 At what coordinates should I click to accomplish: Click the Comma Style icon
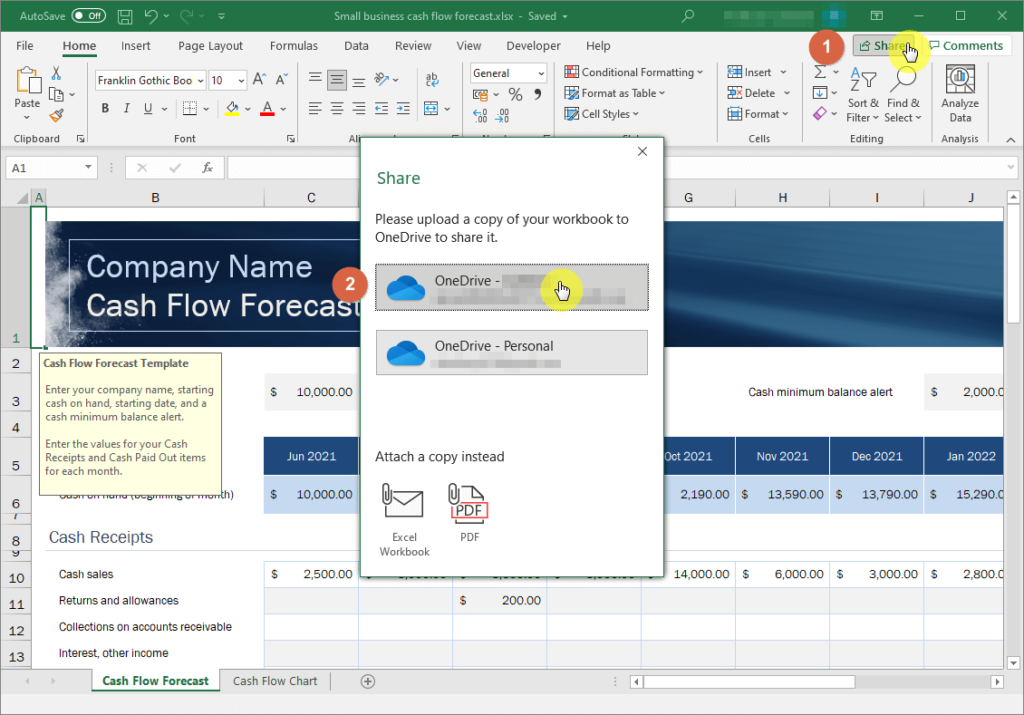pos(537,95)
